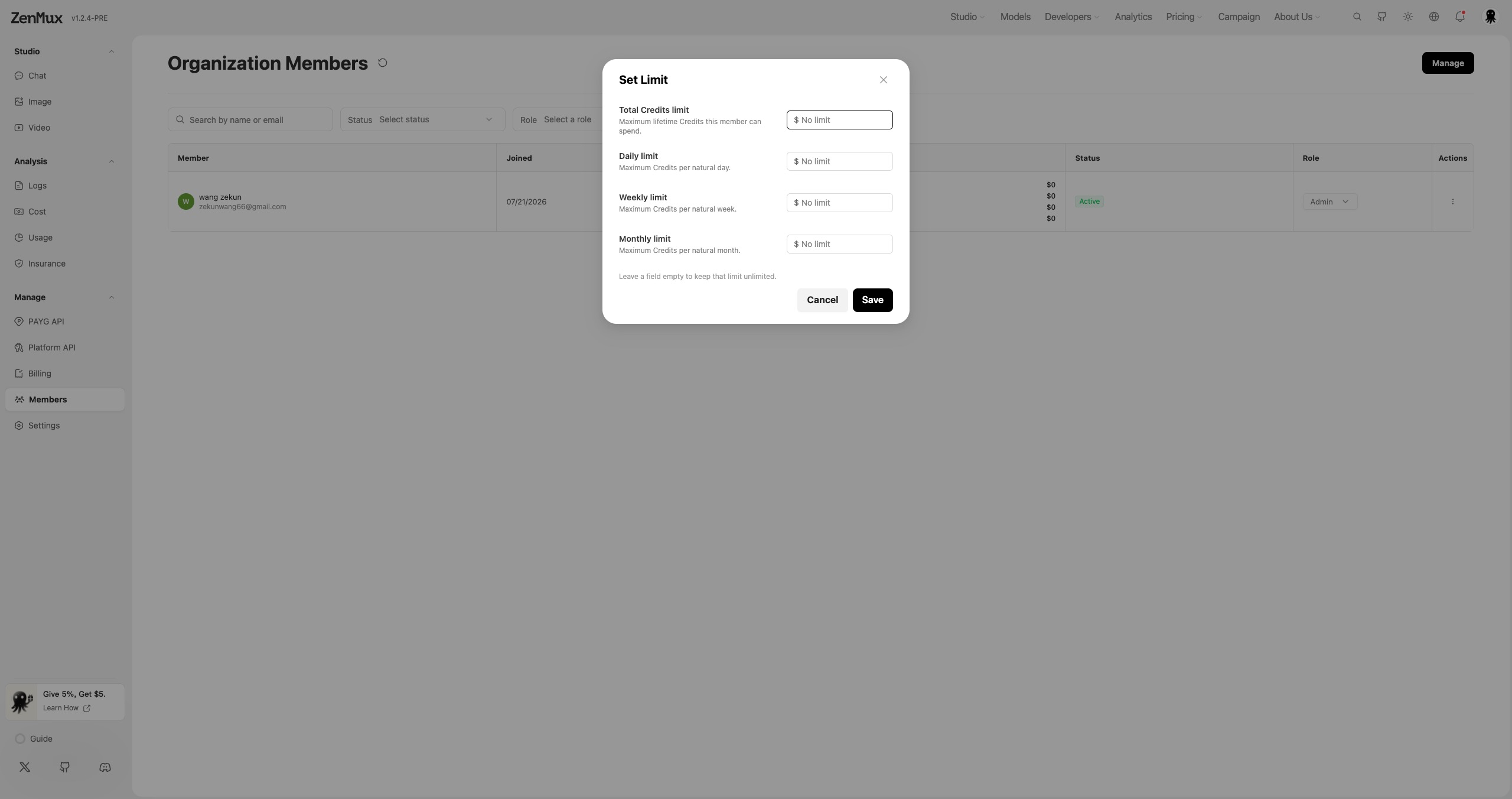Open the Image studio page
This screenshot has height=799, width=1512.
click(65, 102)
